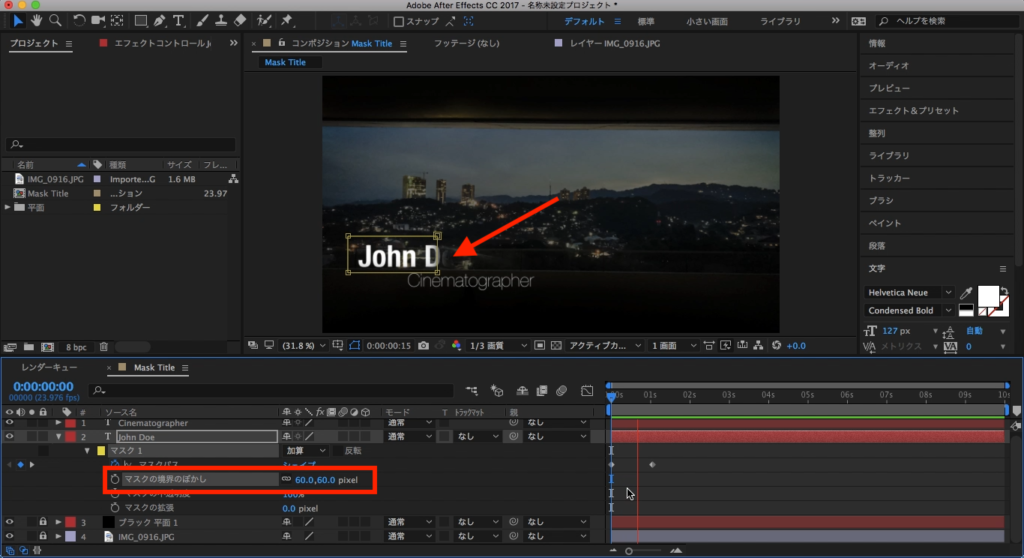Image resolution: width=1024 pixels, height=558 pixels.
Task: Open the 加算 mask mode dropdown
Action: [x=307, y=451]
